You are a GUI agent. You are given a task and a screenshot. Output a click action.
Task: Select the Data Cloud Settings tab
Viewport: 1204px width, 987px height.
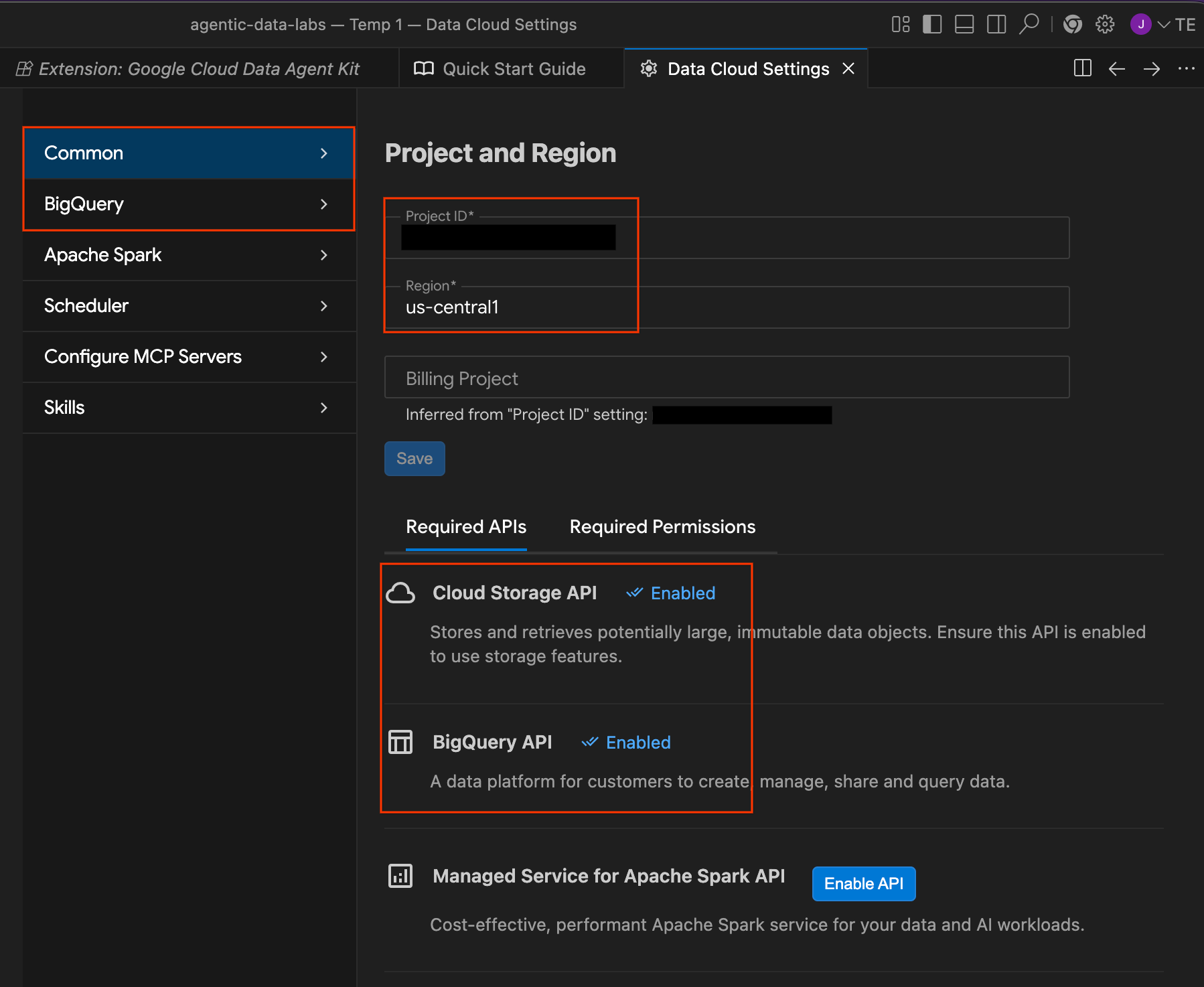746,68
